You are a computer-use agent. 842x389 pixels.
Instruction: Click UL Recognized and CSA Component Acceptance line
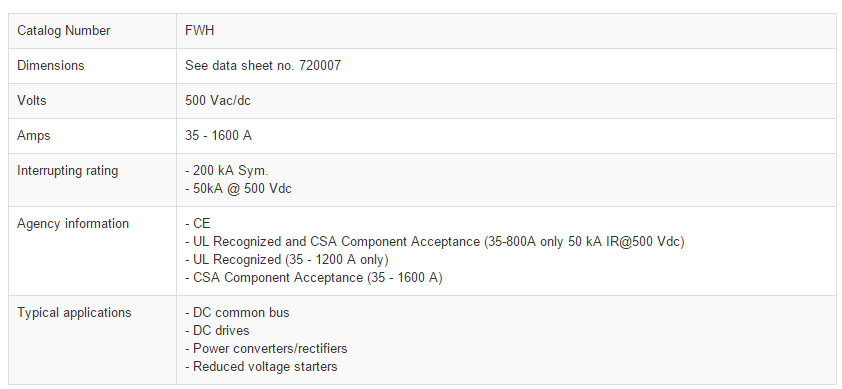pyautogui.click(x=434, y=242)
